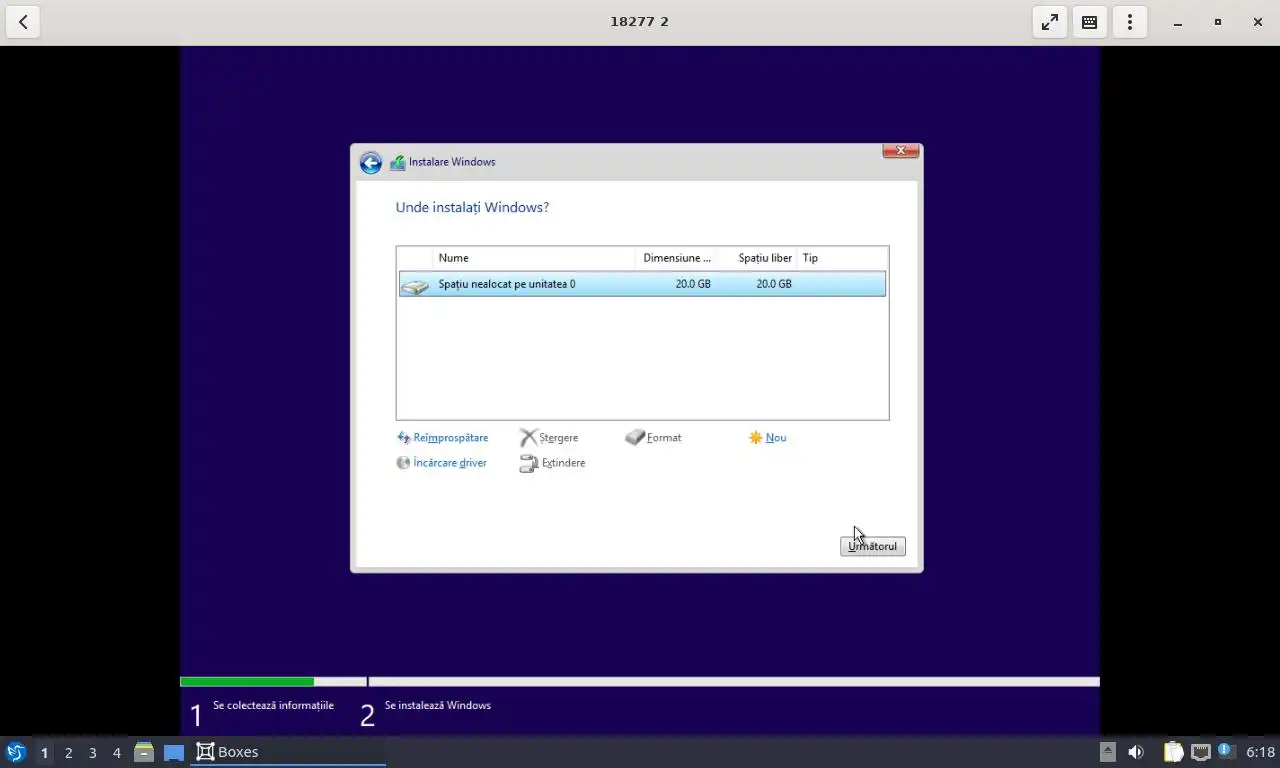Click the notification tray icon
Image resolution: width=1280 pixels, height=768 pixels.
click(x=1226, y=751)
